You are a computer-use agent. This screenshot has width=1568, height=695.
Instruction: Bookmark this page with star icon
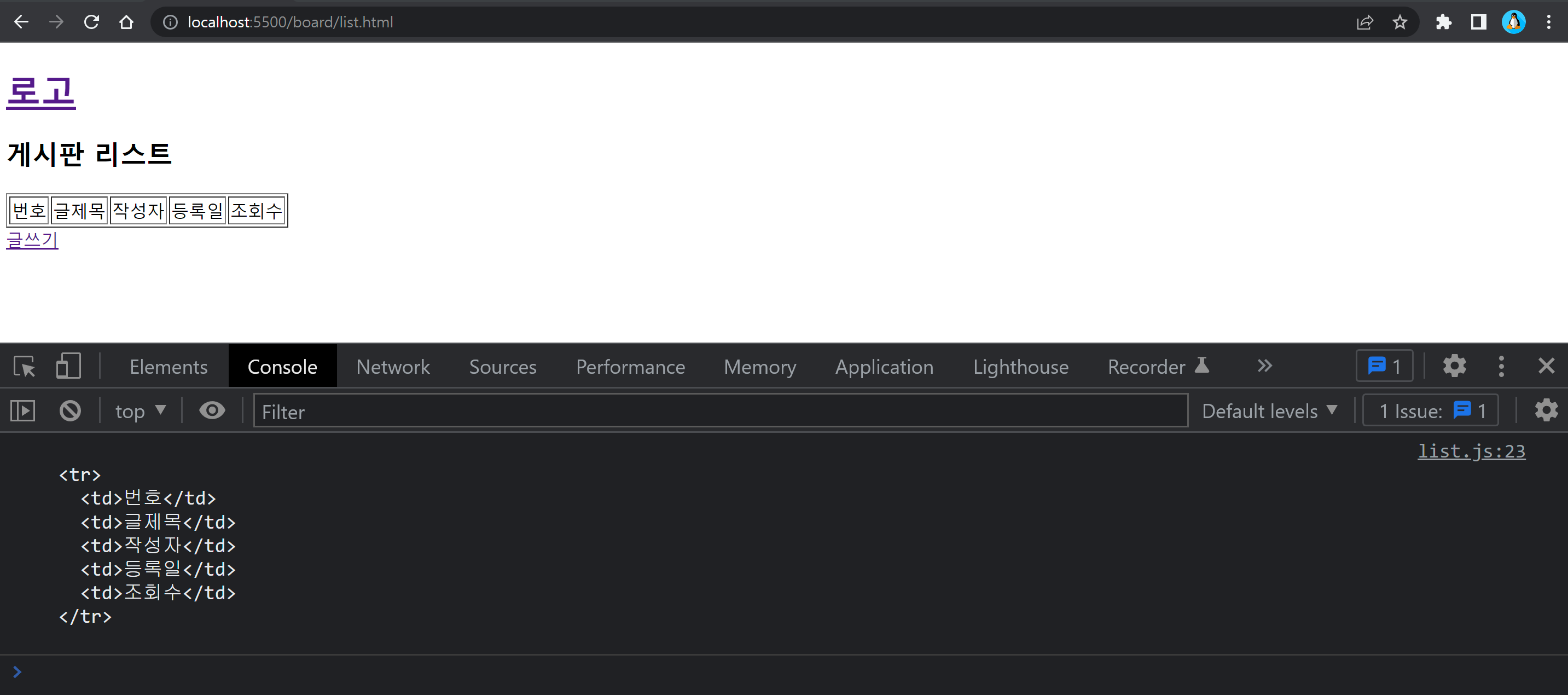1399,22
